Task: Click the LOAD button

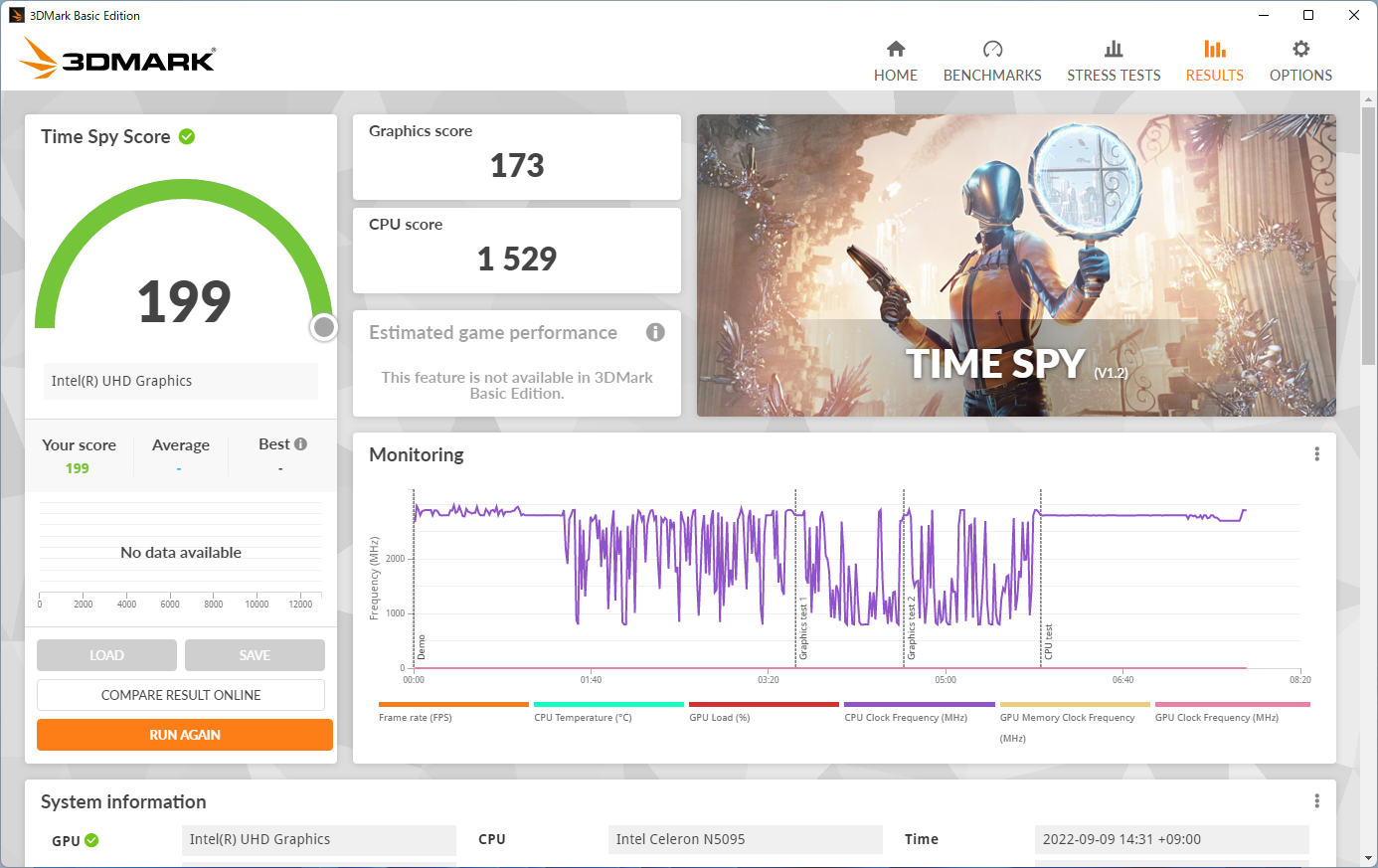Action: coord(106,655)
